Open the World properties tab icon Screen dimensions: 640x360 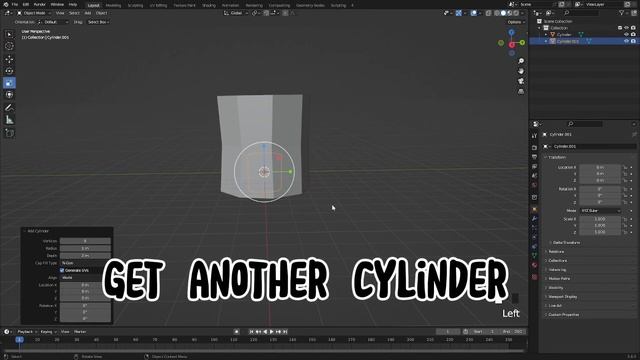[534, 185]
